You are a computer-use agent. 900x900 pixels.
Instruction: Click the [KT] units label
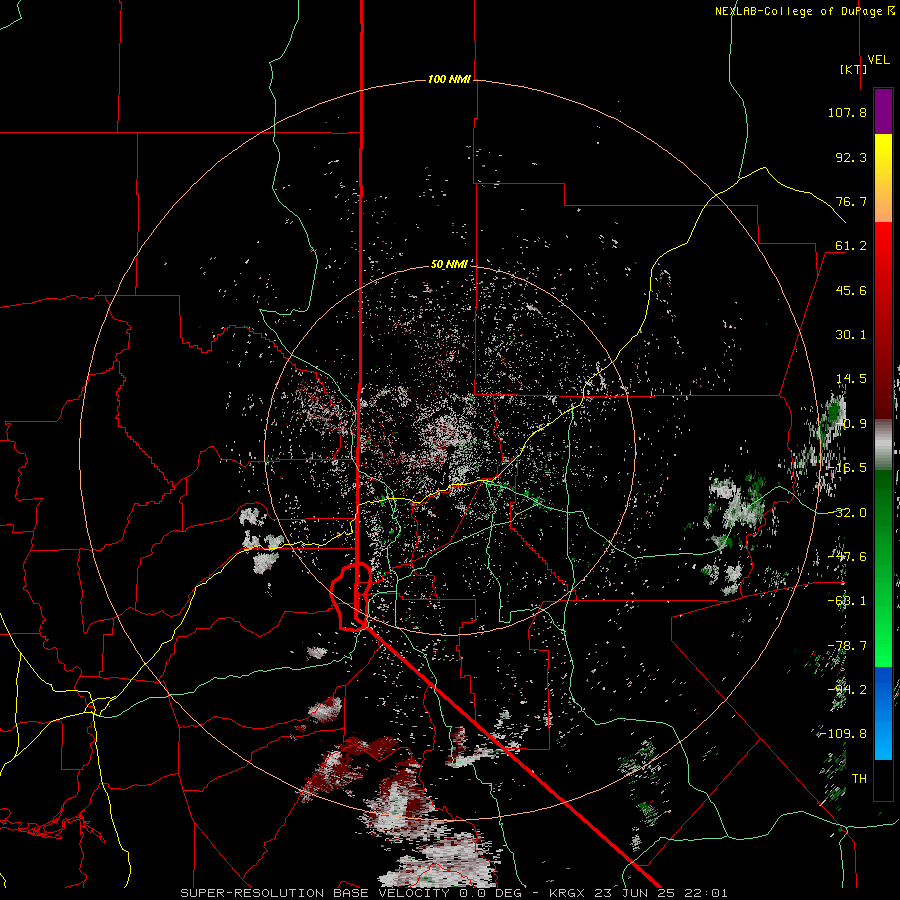point(854,69)
